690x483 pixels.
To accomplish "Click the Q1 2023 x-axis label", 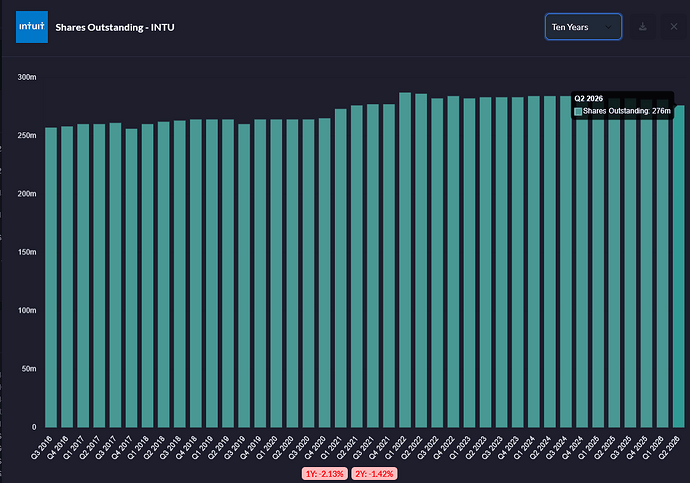I will [460, 447].
